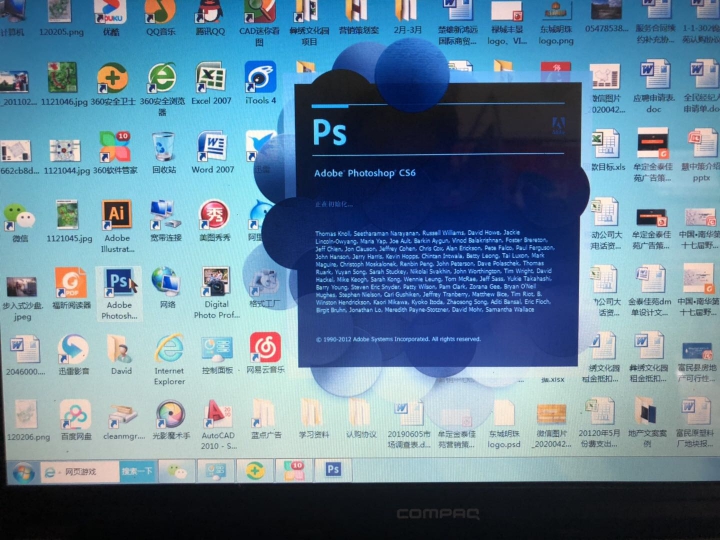Image resolution: width=720 pixels, height=540 pixels.
Task: Launch cleanmgr shortcut
Action: (124, 421)
